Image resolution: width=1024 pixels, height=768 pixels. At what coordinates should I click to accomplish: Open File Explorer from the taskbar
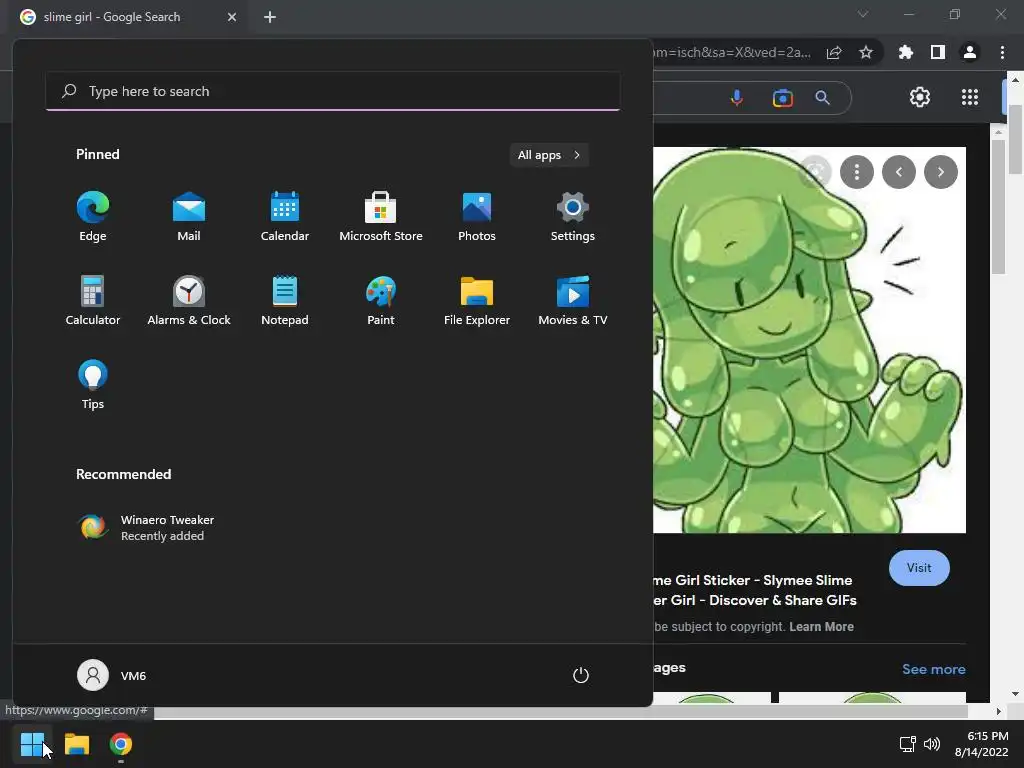[x=77, y=744]
